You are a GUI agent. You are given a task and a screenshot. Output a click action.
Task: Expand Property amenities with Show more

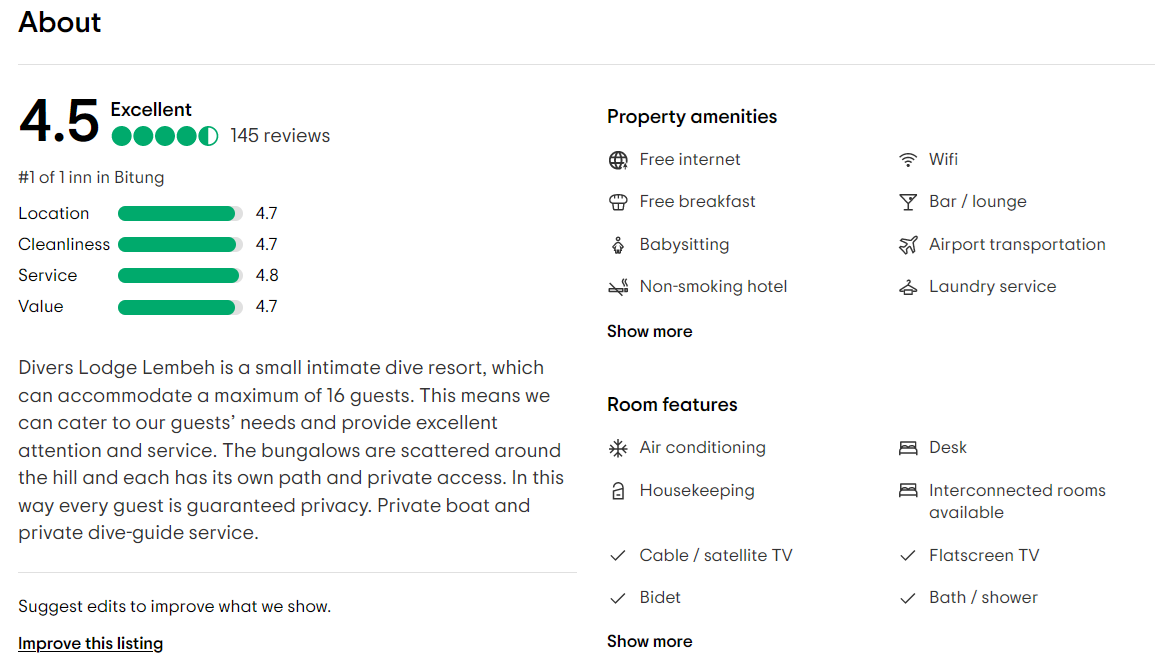click(650, 331)
